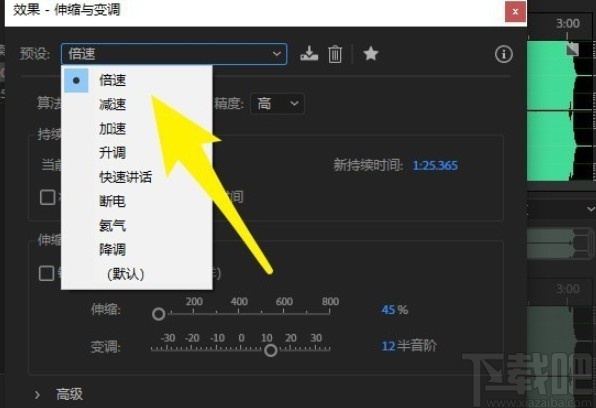Choose the 氦气 preset

(137, 225)
